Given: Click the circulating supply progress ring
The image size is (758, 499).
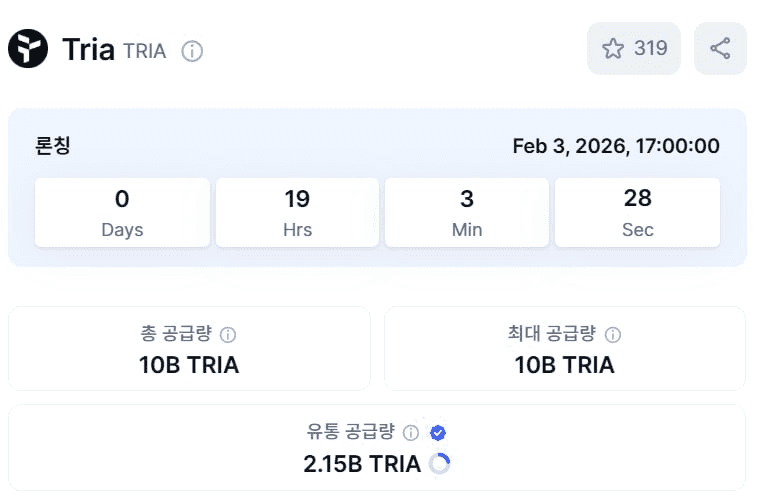Looking at the screenshot, I should pyautogui.click(x=439, y=464).
